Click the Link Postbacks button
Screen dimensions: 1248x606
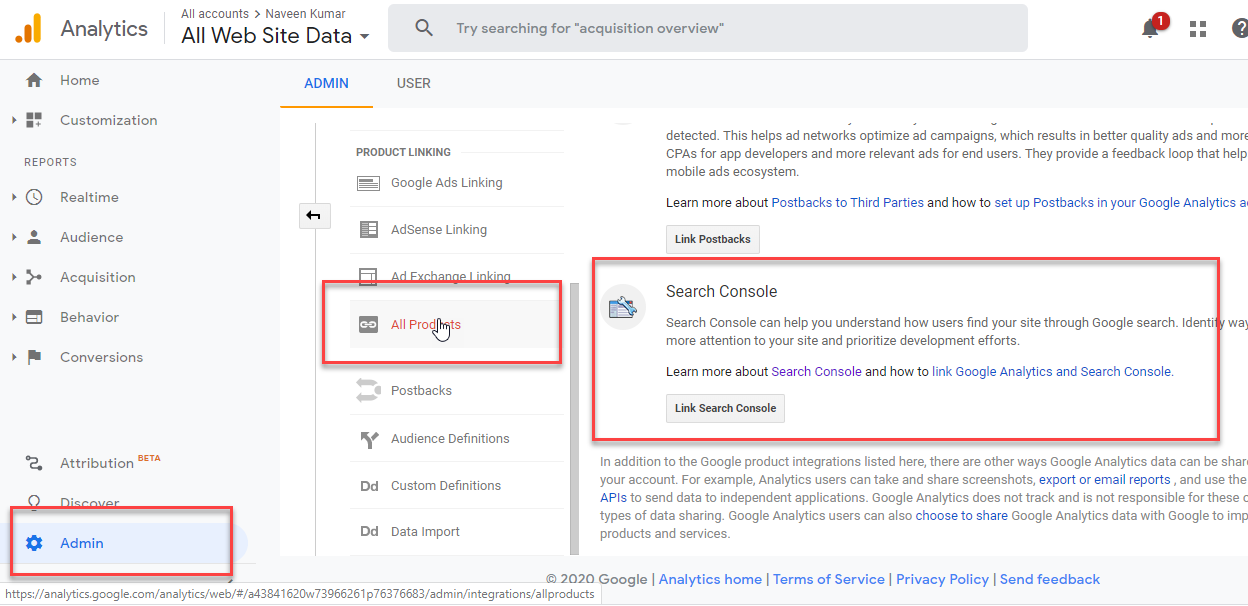(713, 240)
